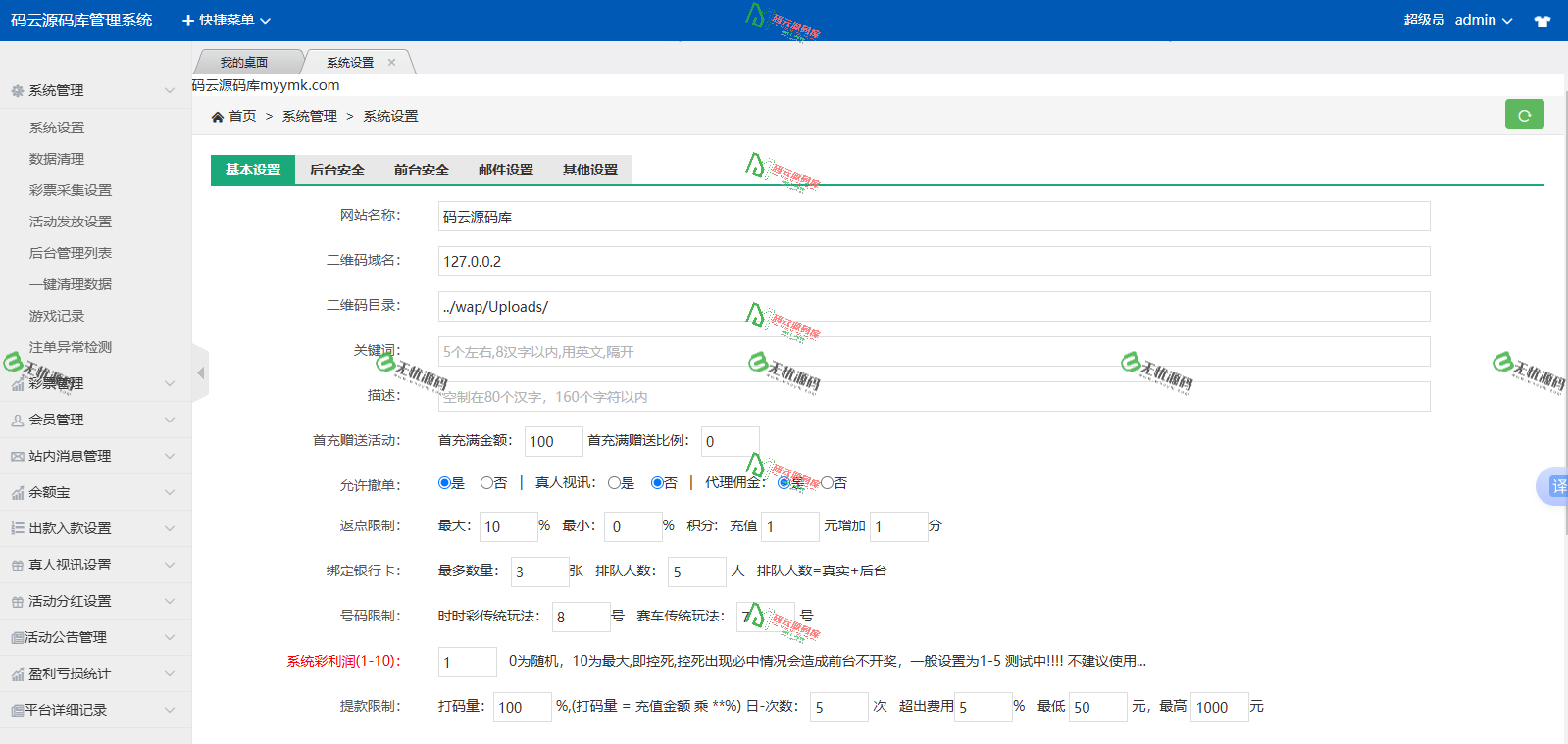
Task: Click the 最高 withdrawal limit field
Action: coord(1220,707)
